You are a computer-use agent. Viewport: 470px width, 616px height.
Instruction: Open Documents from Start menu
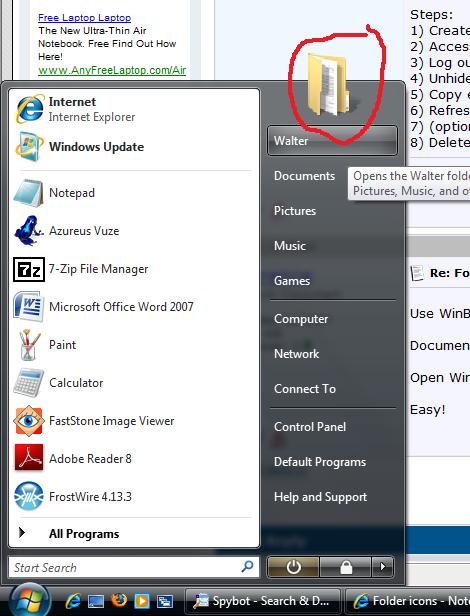(x=305, y=176)
